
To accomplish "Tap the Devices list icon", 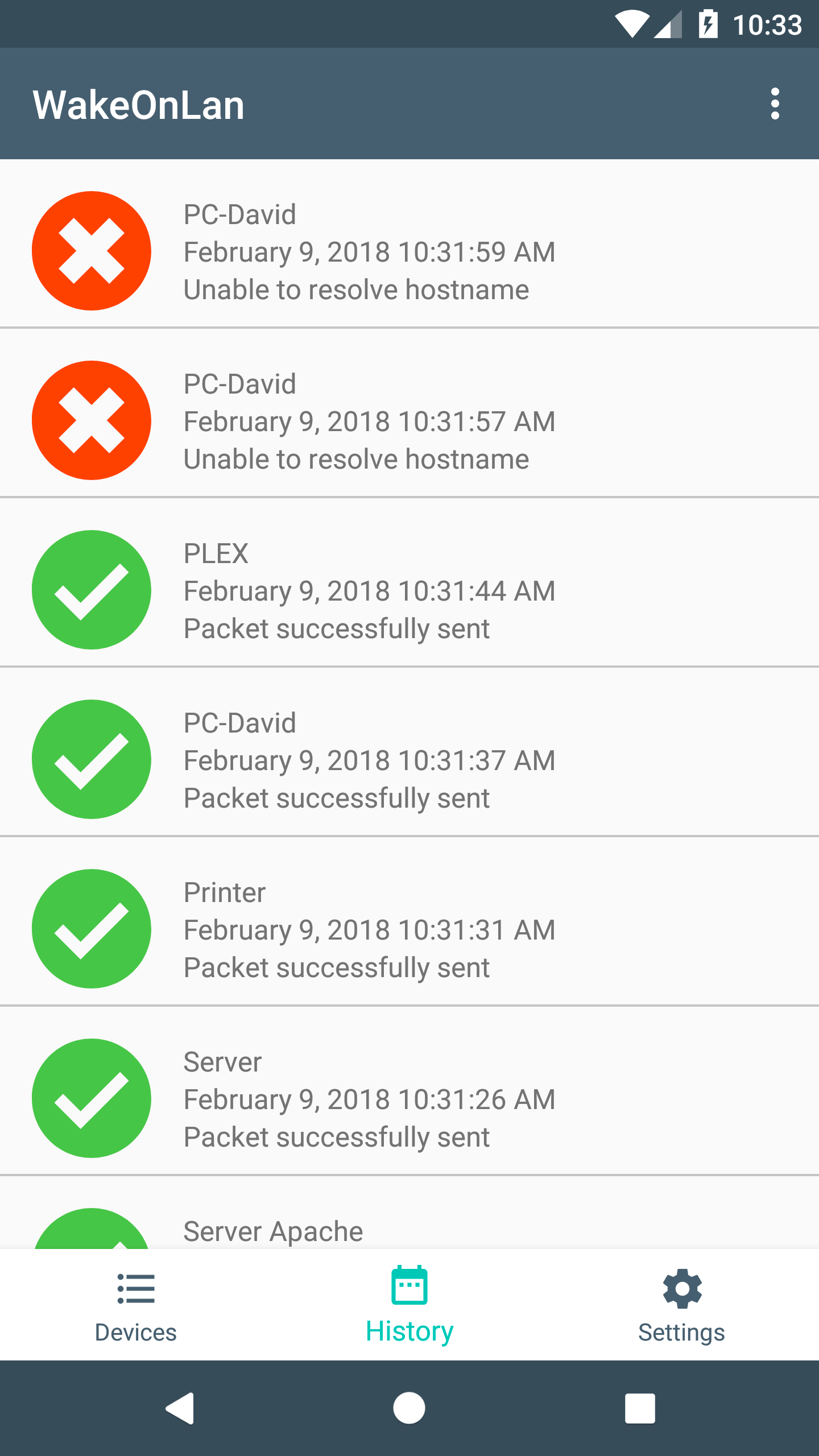I will 136,1288.
